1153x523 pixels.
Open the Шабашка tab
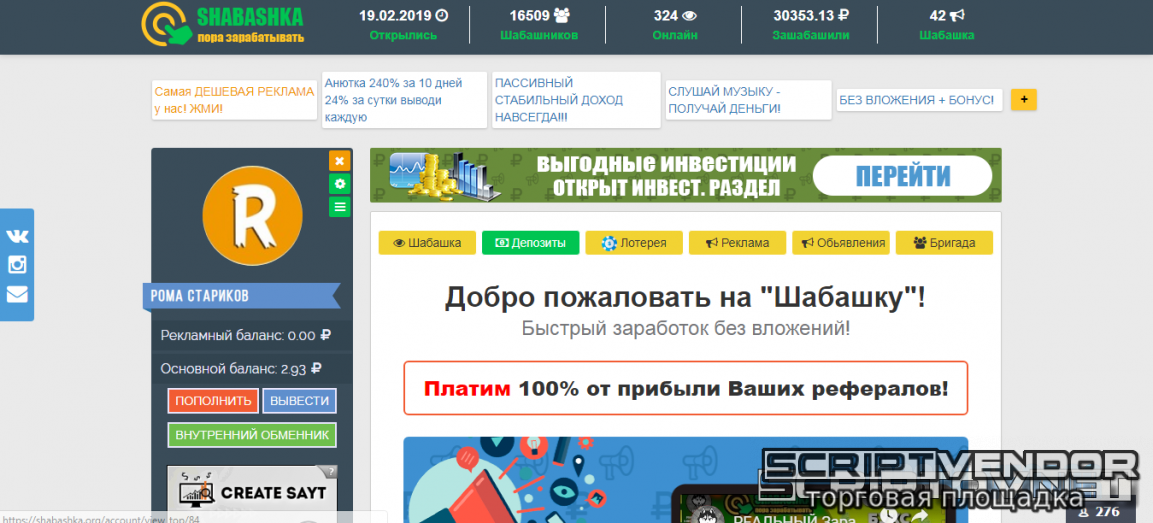click(427, 243)
